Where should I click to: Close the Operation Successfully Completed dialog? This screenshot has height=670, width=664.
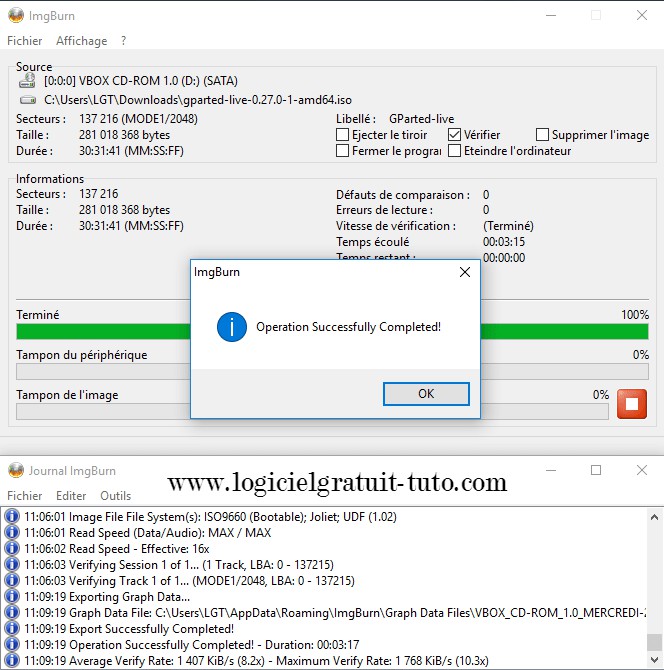(x=465, y=272)
